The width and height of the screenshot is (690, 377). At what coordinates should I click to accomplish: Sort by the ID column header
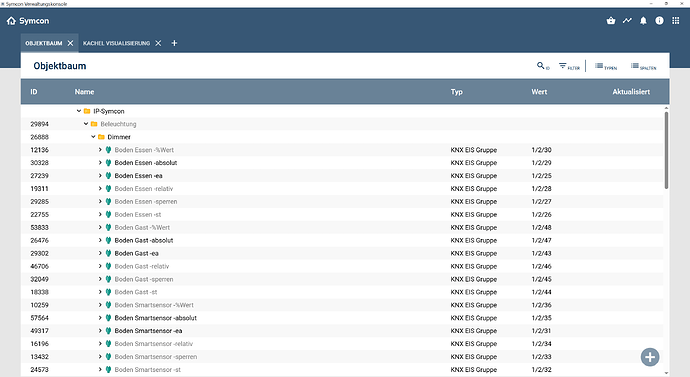pyautogui.click(x=34, y=92)
